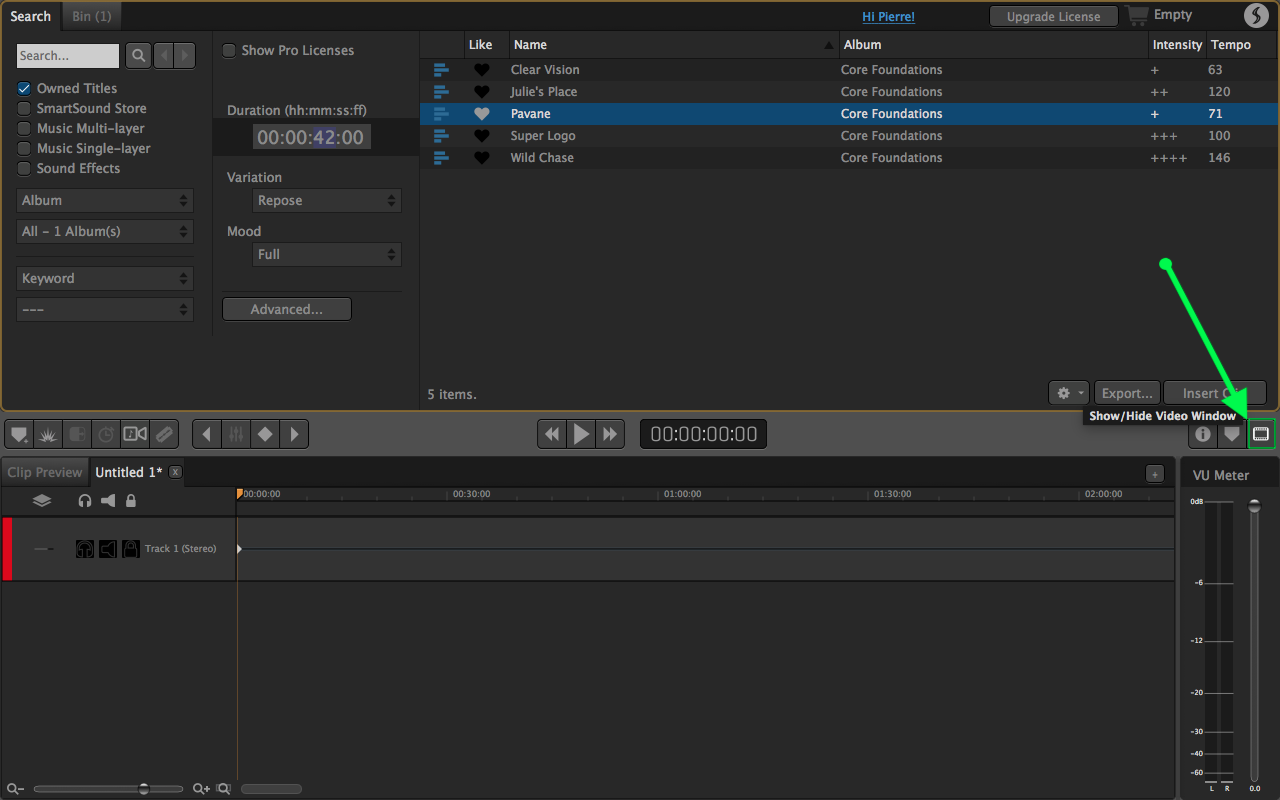The height and width of the screenshot is (800, 1280).
Task: Click the music video camera icon
Action: tap(135, 434)
